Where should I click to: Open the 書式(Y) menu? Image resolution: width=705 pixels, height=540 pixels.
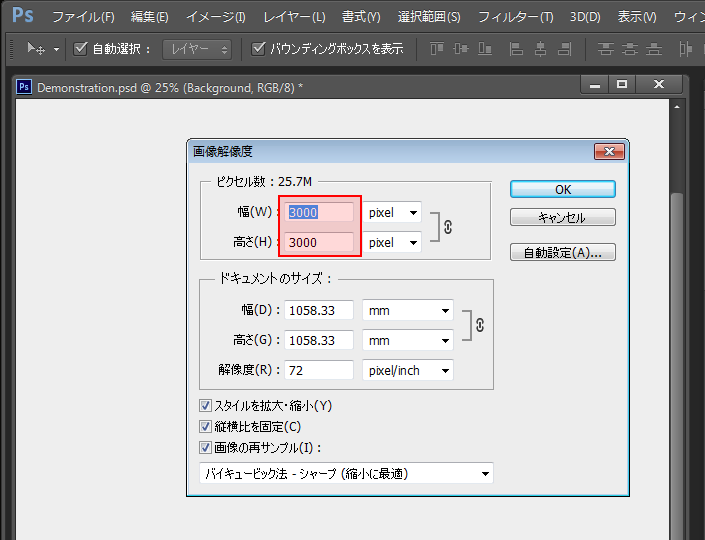coord(361,17)
